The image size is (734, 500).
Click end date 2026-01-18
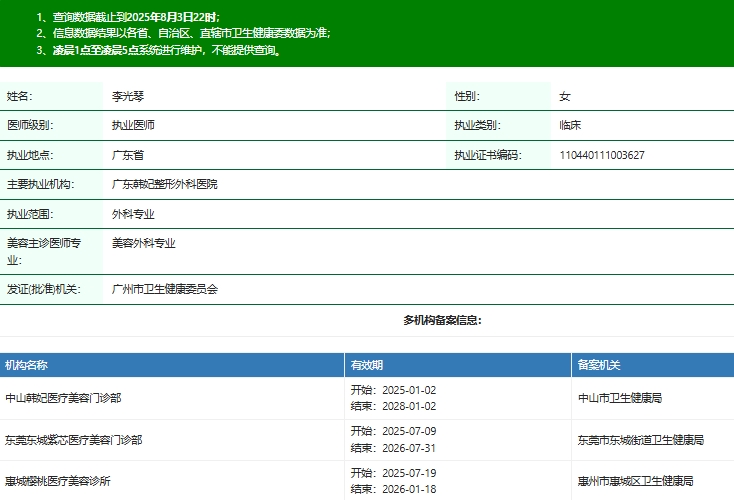pos(409,489)
